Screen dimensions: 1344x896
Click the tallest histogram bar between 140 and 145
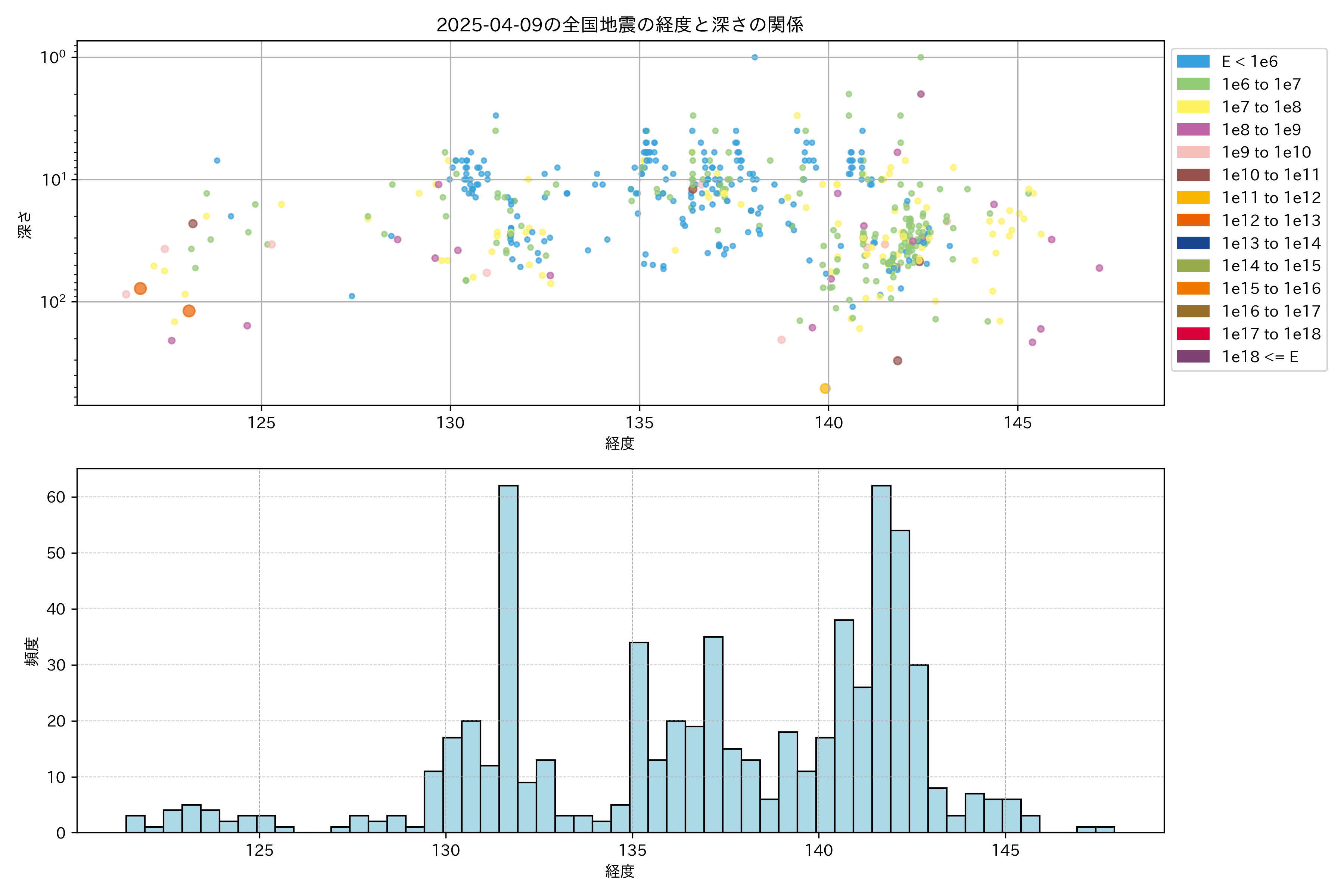[x=881, y=657]
